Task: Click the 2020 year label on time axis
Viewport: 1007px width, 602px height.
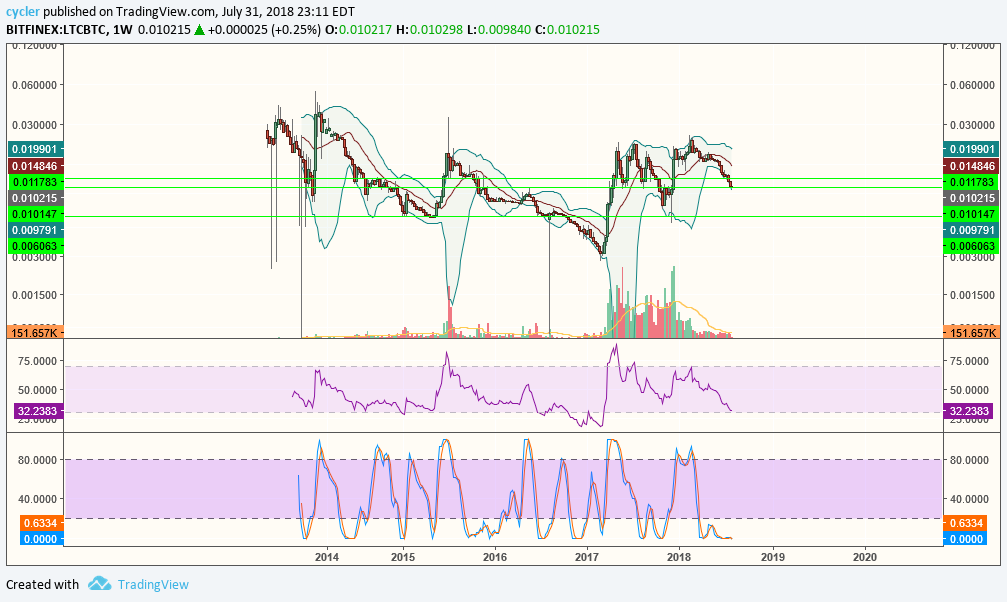Action: click(x=864, y=556)
